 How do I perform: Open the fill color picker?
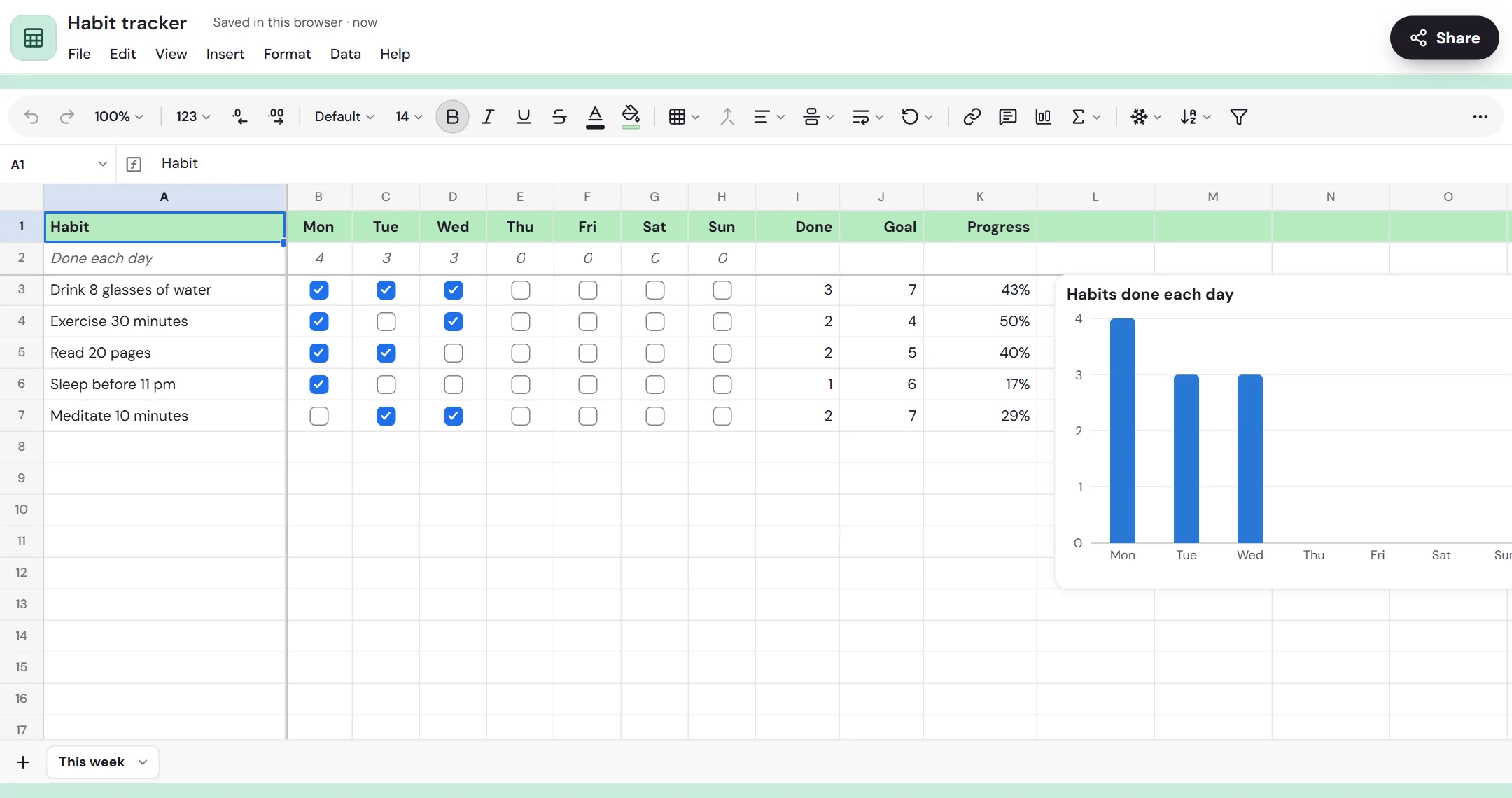(631, 117)
